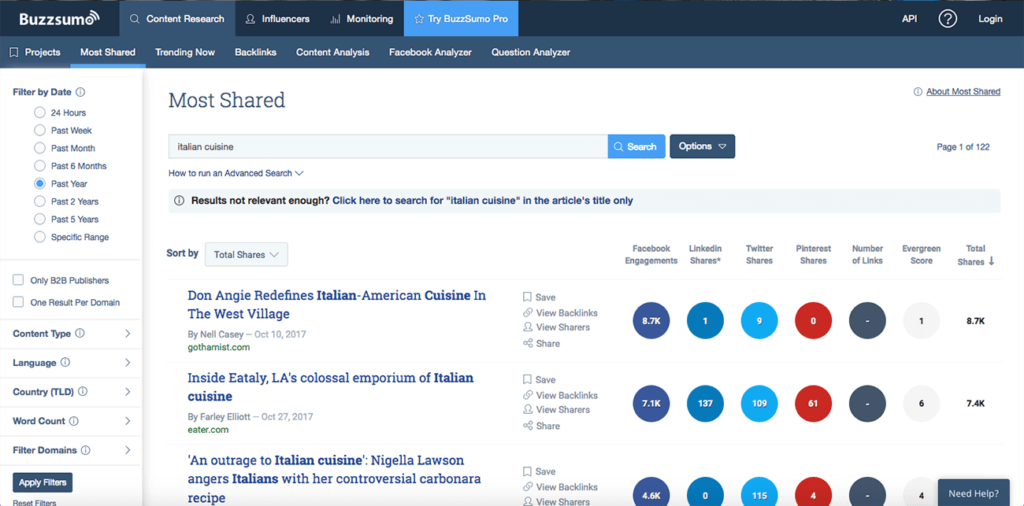Click the Word Count info icon

(x=74, y=421)
